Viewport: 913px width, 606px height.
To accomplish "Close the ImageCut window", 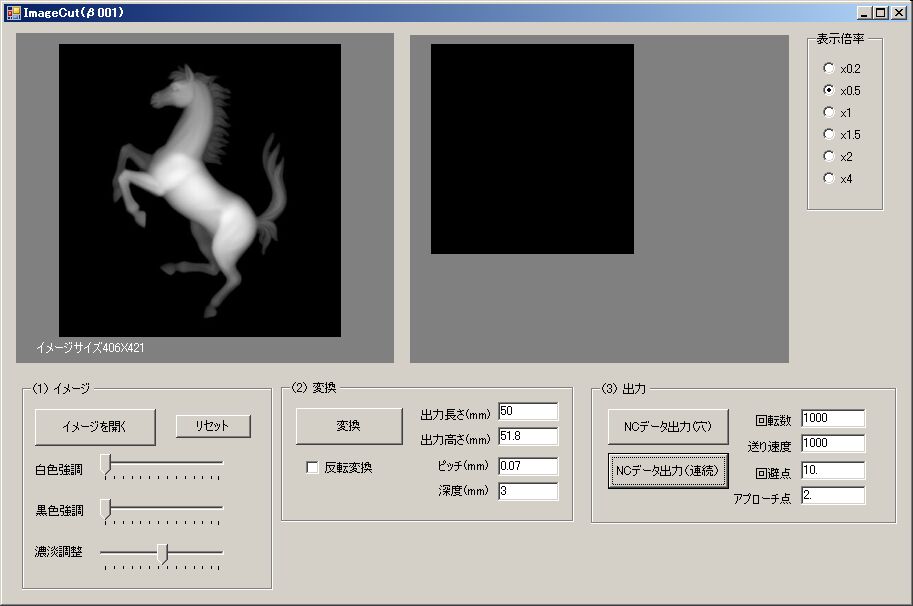I will [x=899, y=13].
